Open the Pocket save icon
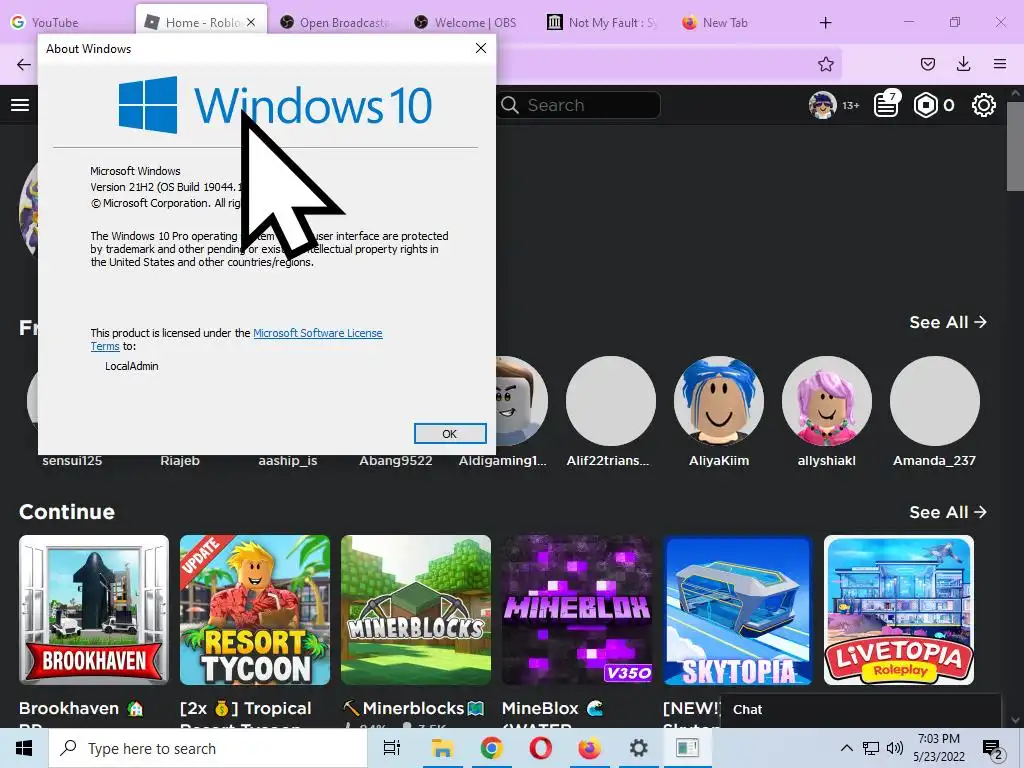The width and height of the screenshot is (1024, 768). [x=927, y=64]
